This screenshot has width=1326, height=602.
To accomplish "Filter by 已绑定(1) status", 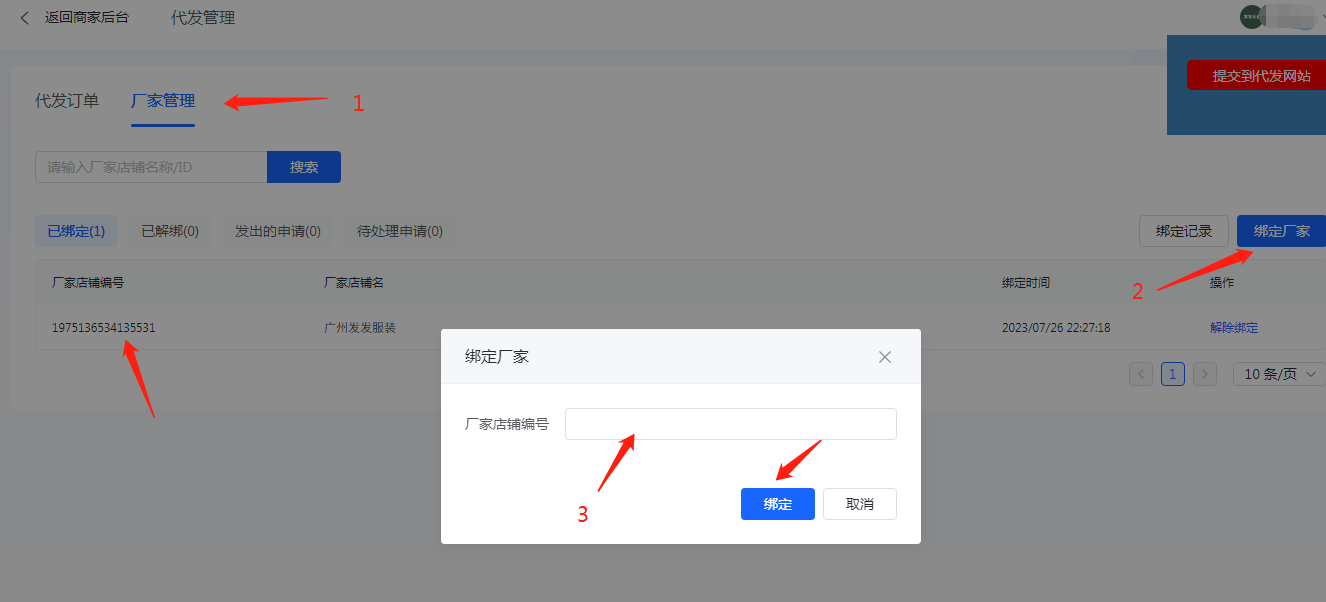I will point(76,231).
